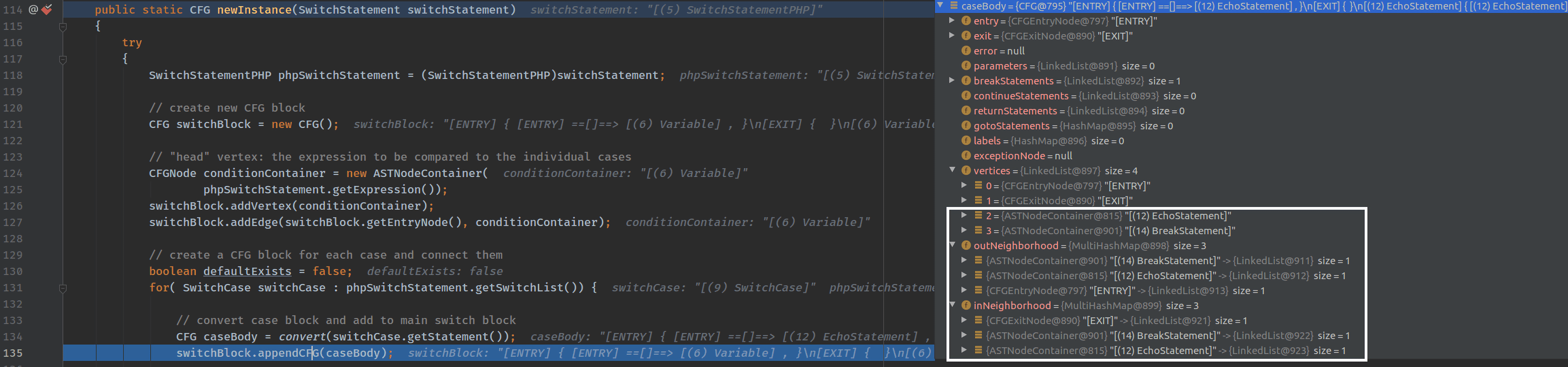Toggle the breakpoint on line 114
Viewport: 1568px width, 367px height.
[47, 10]
